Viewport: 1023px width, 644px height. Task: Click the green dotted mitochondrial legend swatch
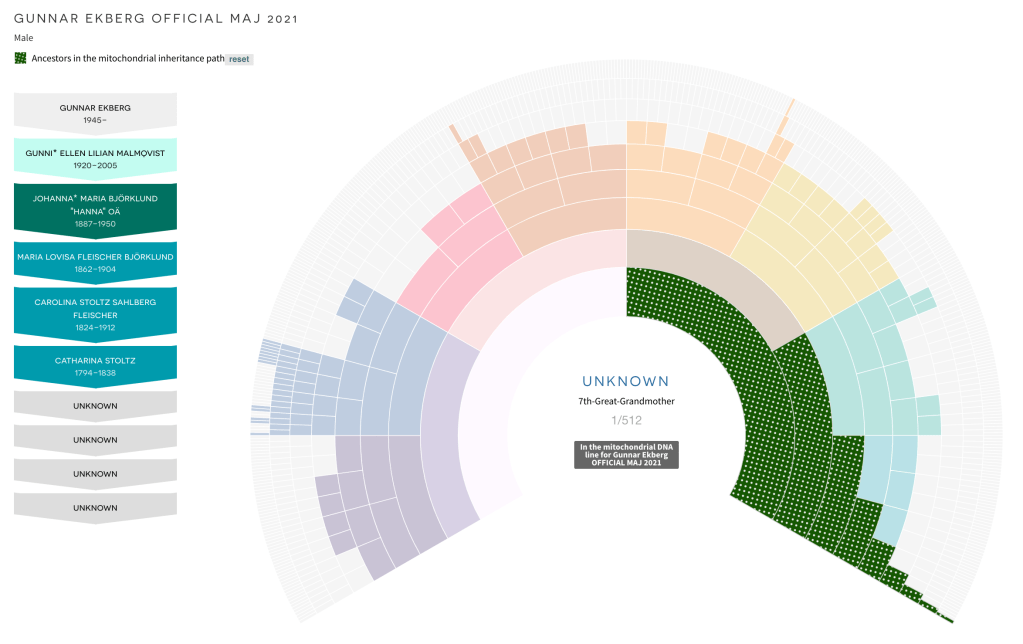pyautogui.click(x=20, y=59)
